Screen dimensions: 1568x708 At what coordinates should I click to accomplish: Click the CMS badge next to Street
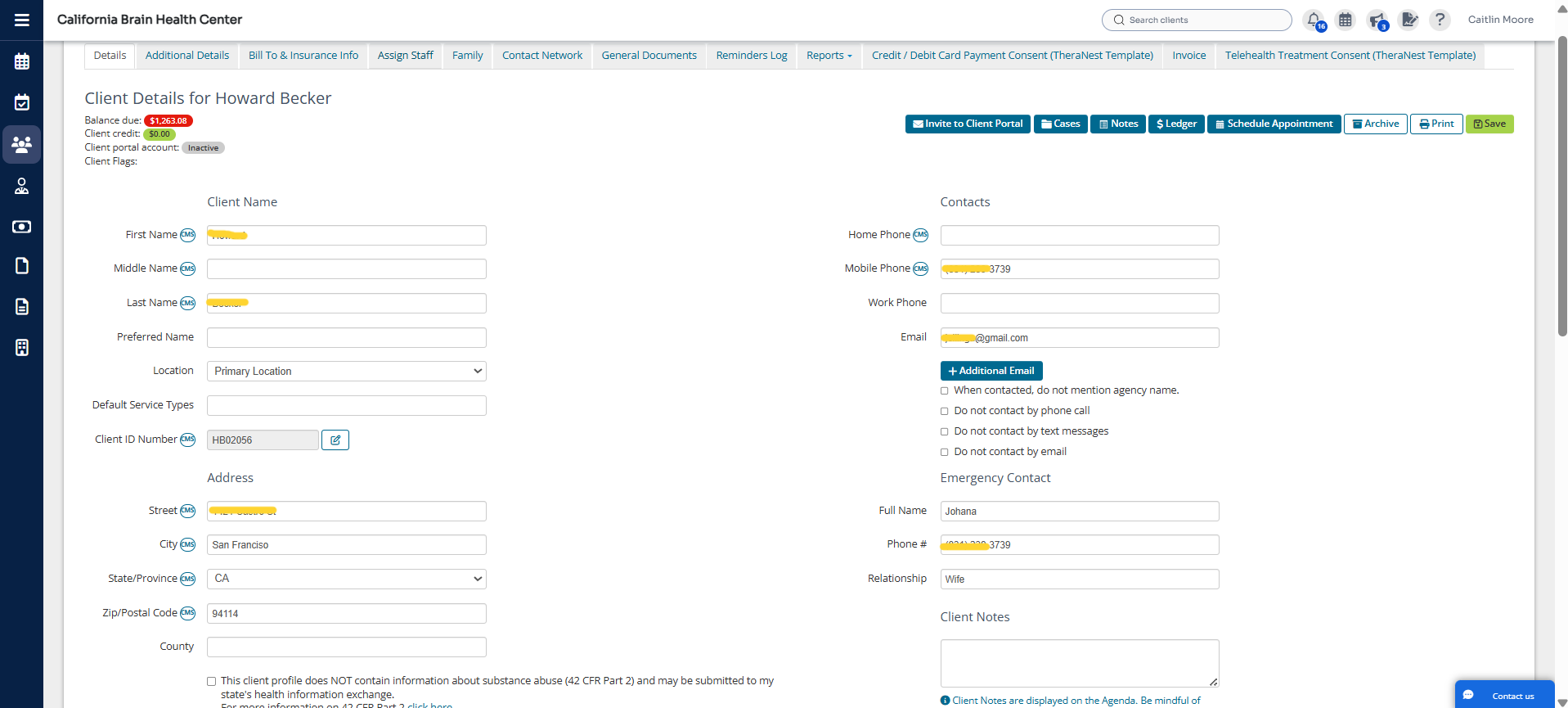coord(188,511)
